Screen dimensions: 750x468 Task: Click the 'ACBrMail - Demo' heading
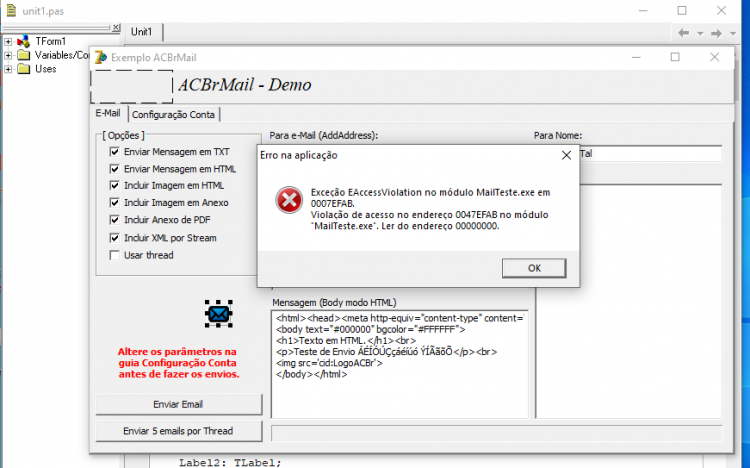click(245, 85)
